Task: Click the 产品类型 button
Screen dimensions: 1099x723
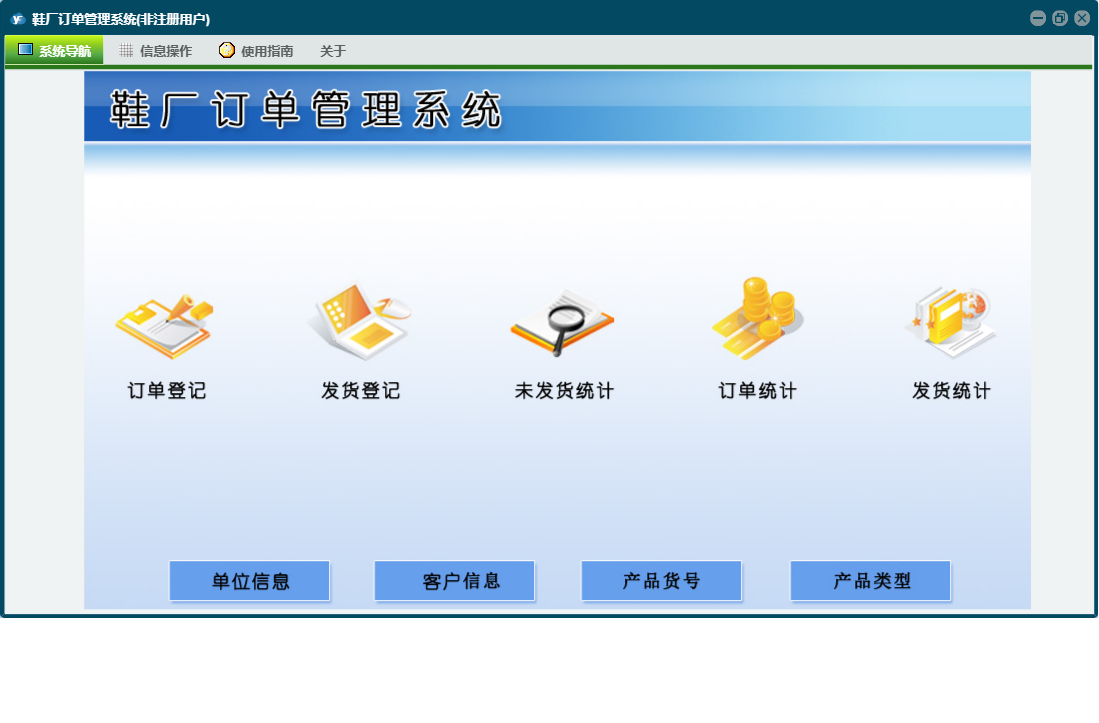Action: (x=871, y=581)
